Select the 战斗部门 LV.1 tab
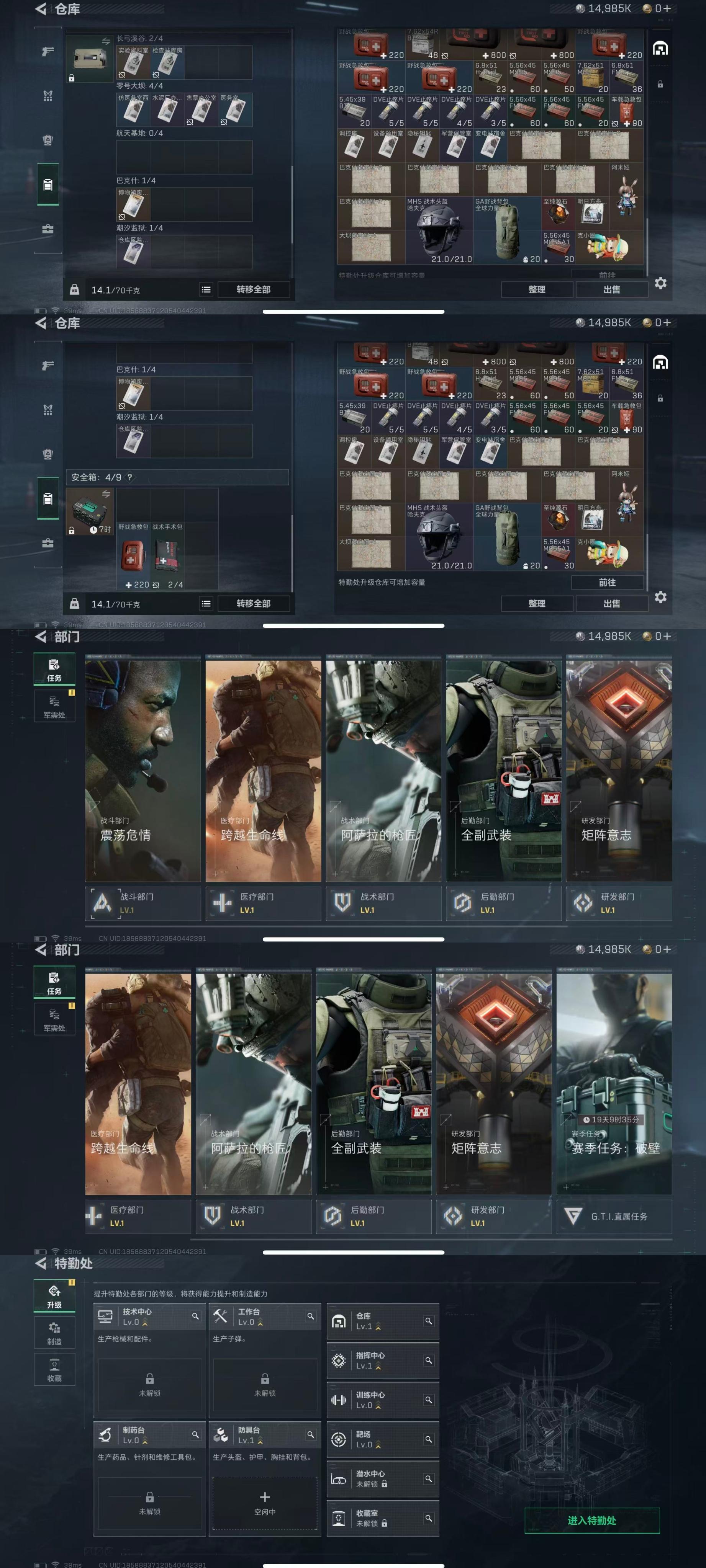Image resolution: width=706 pixels, height=1568 pixels. pyautogui.click(x=143, y=903)
